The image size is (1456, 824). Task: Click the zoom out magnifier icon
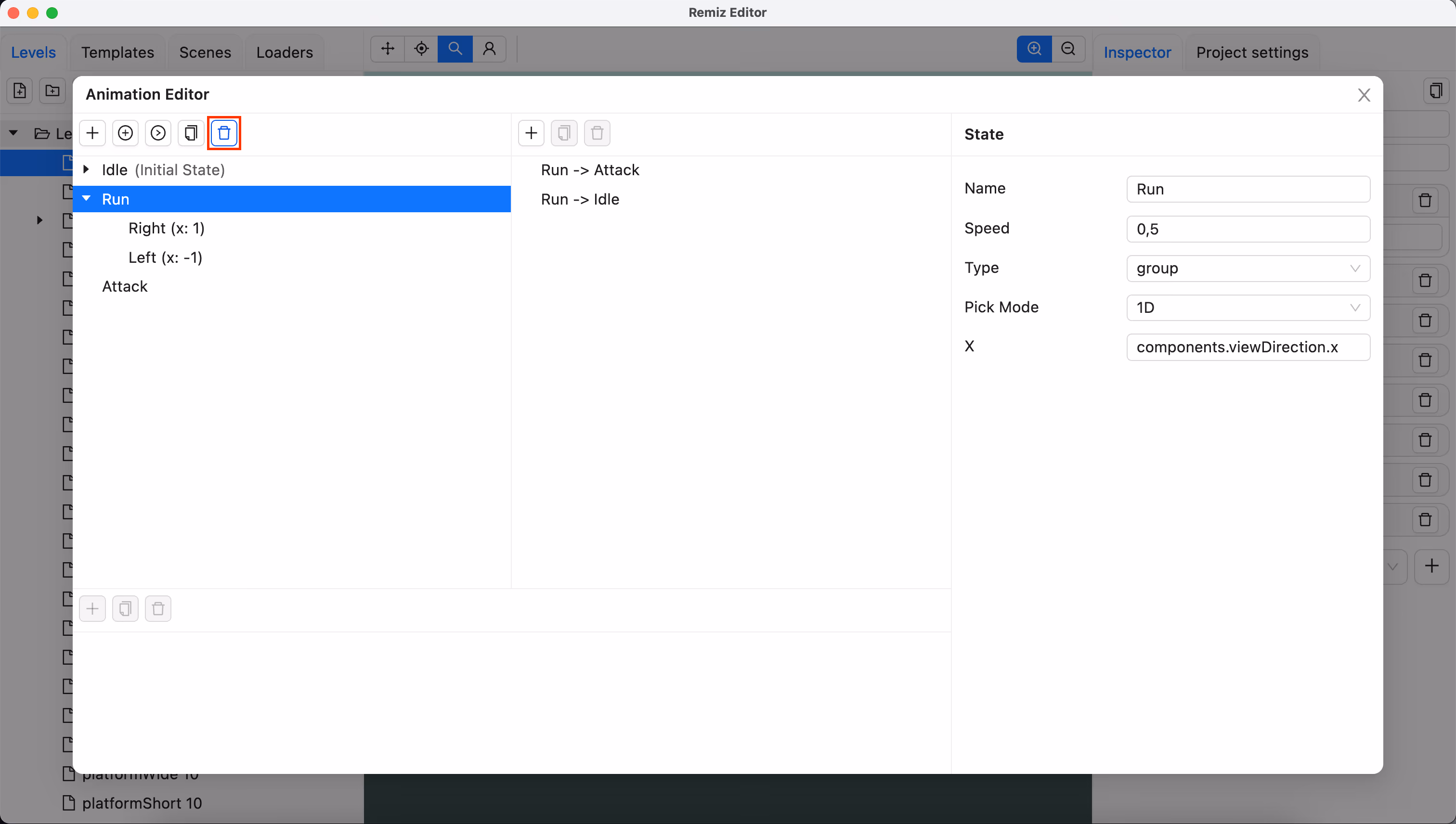[1068, 49]
